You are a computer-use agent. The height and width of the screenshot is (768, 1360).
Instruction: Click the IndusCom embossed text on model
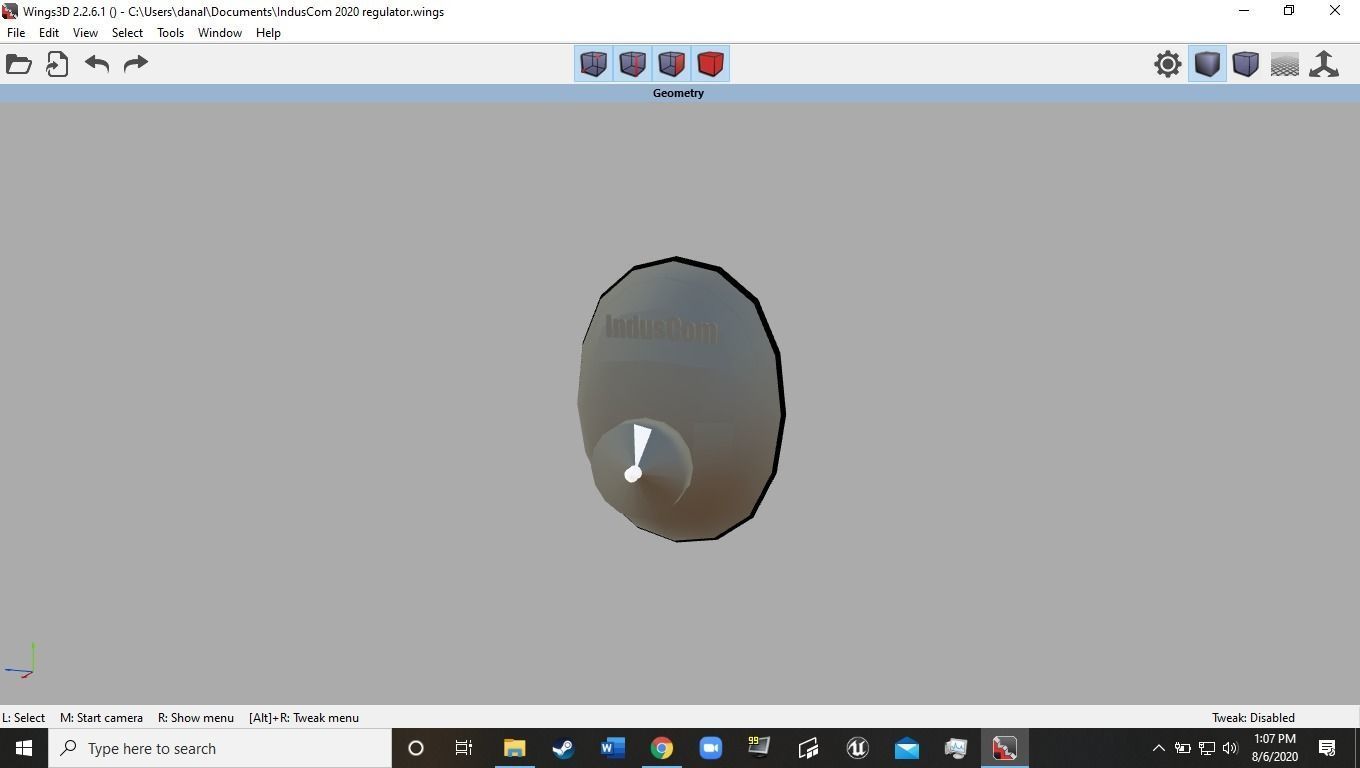click(x=661, y=328)
